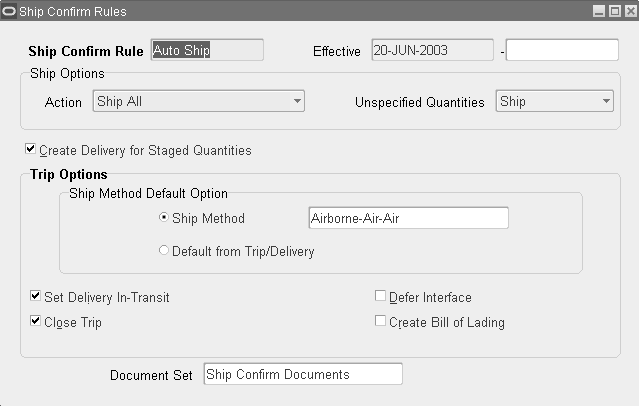
Task: Click the Ship Confirm Rule name field
Action: pos(207,50)
